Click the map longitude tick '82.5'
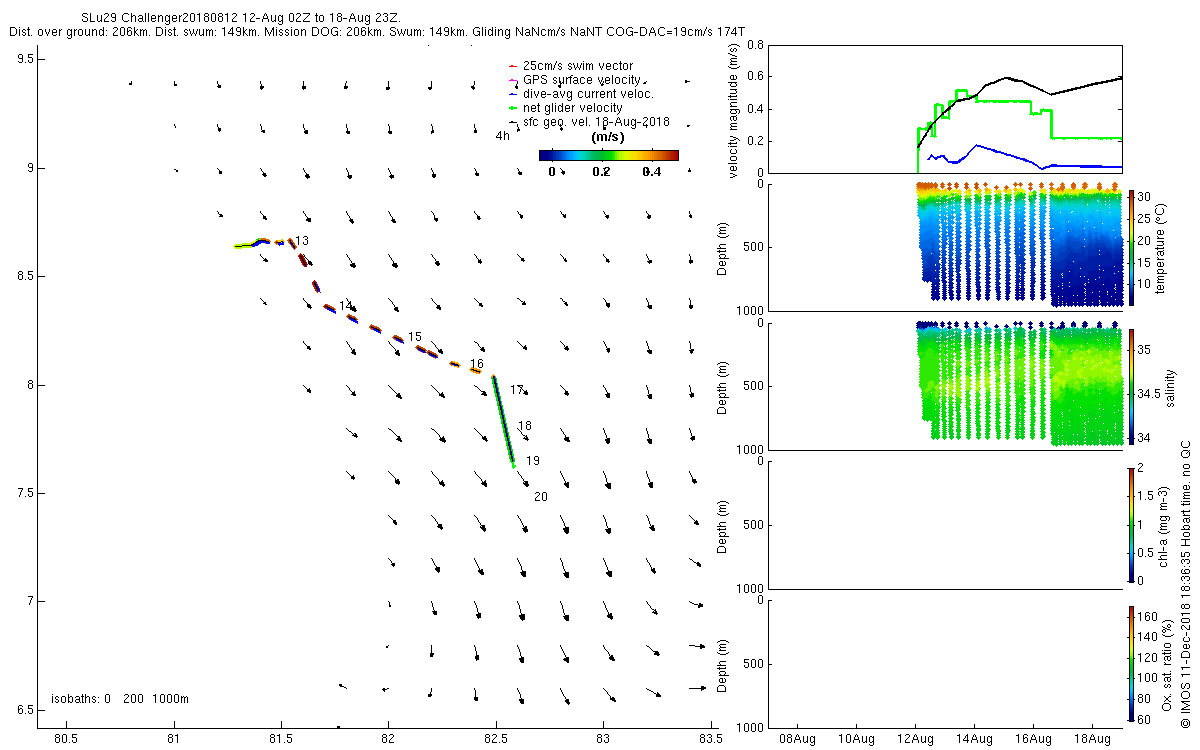Screen dimensions: 1200x750 click(496, 739)
